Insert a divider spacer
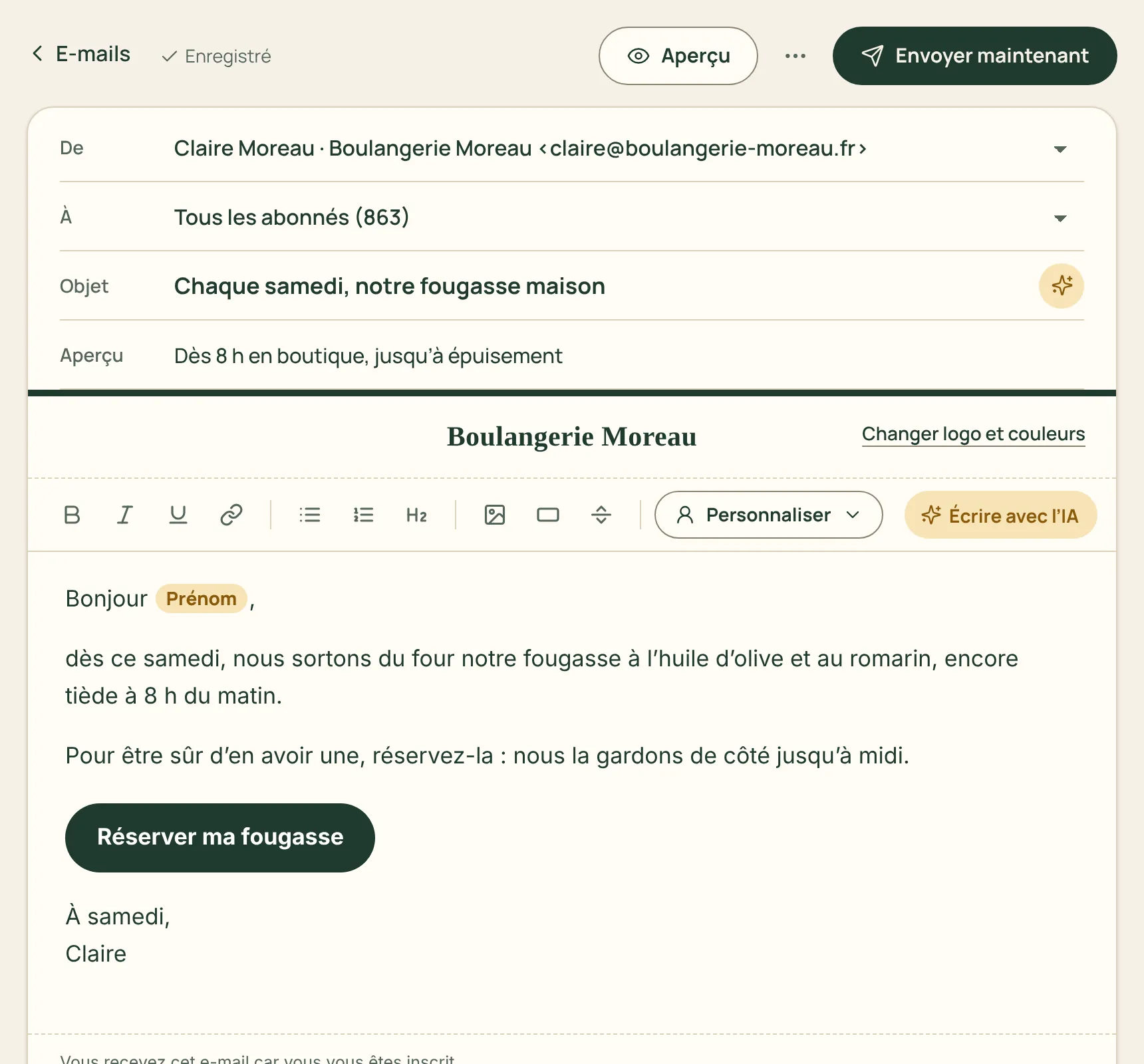The image size is (1144, 1064). click(x=601, y=515)
